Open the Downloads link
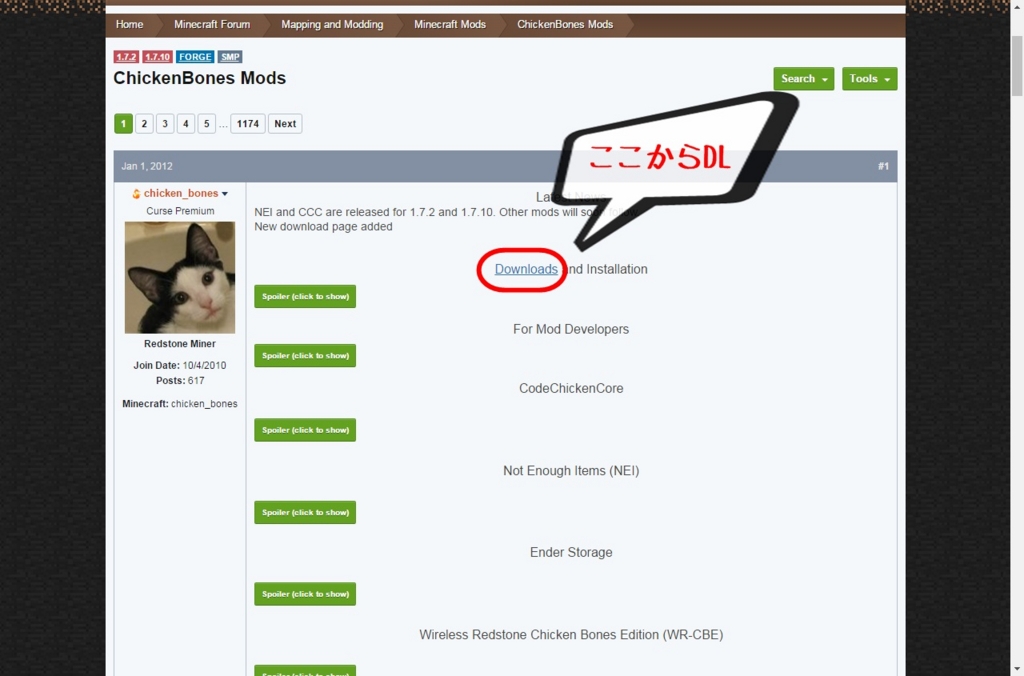Screen dimensions: 1024x676 click(x=526, y=269)
